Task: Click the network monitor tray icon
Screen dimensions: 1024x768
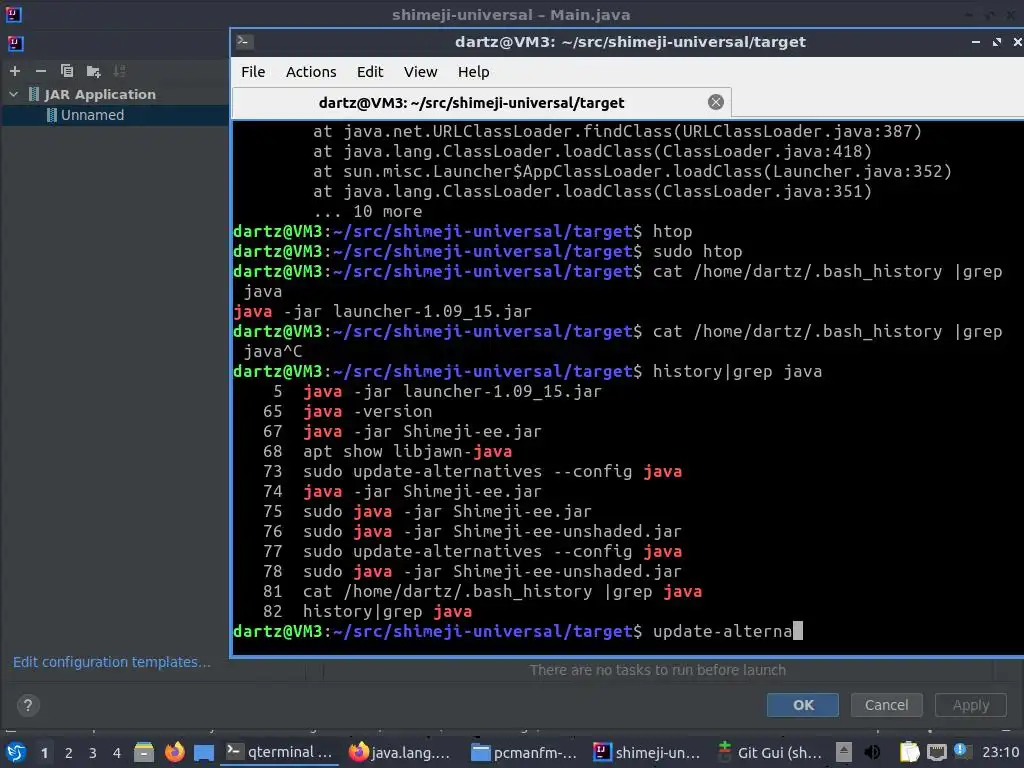Action: [x=936, y=752]
